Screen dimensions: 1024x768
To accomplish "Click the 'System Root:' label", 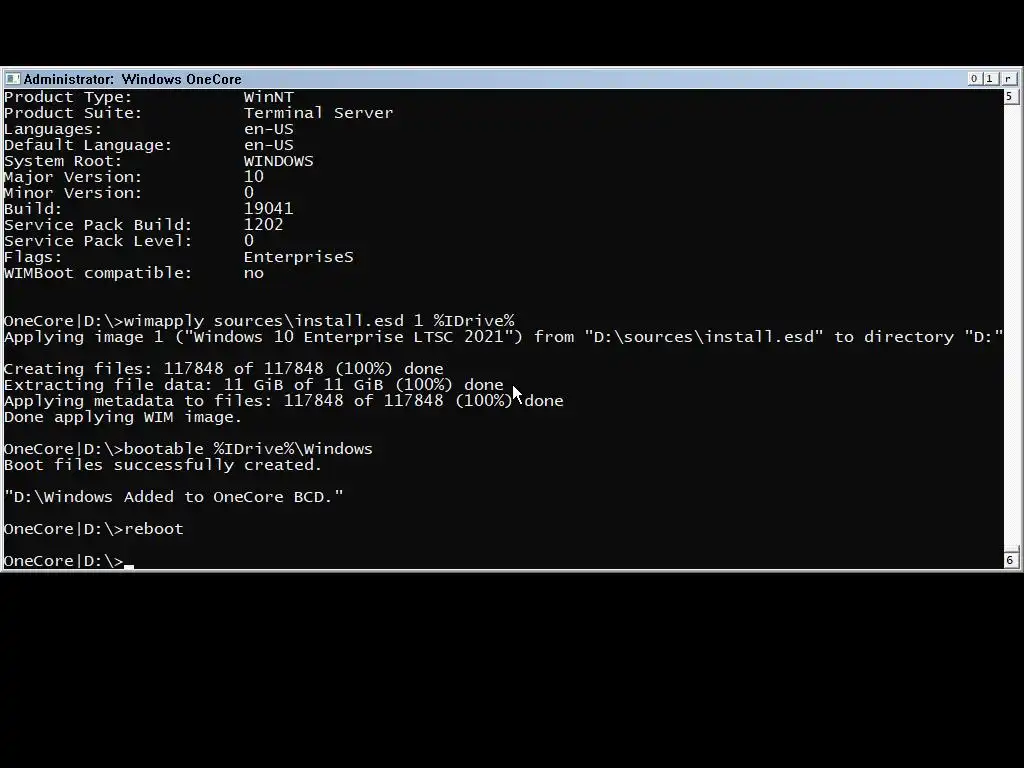I will tap(63, 161).
